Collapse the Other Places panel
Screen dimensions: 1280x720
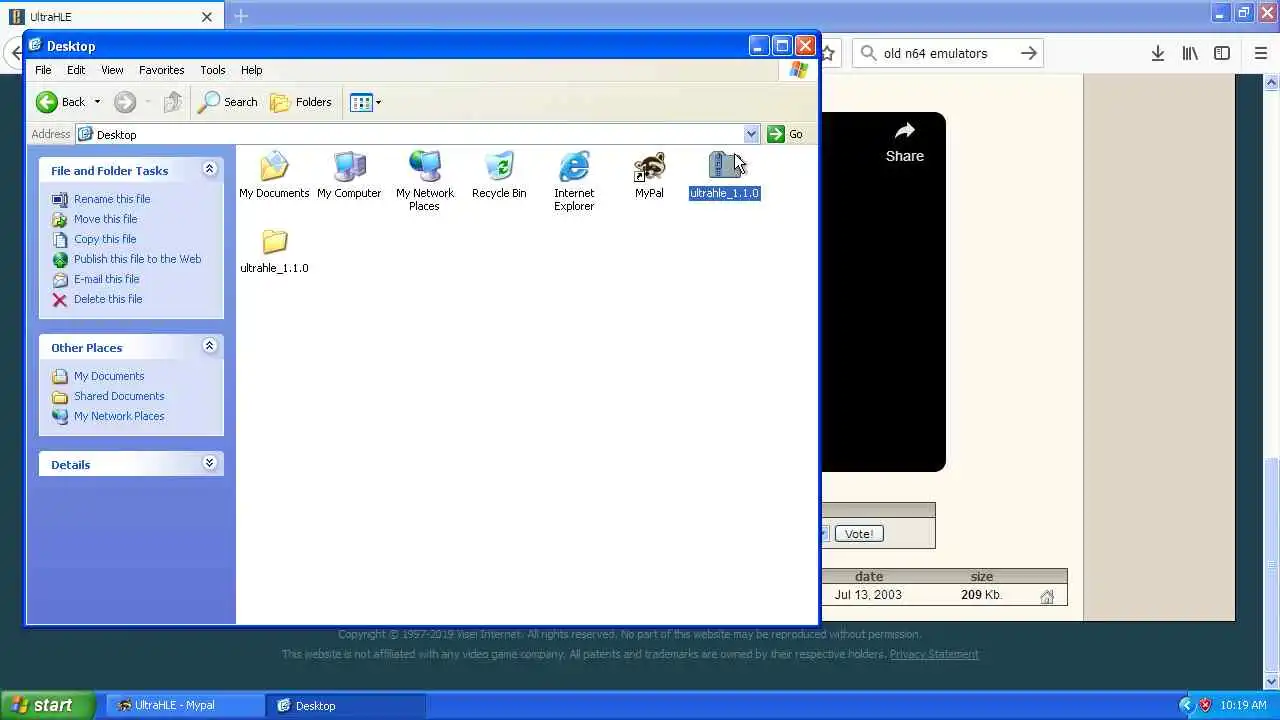(209, 346)
